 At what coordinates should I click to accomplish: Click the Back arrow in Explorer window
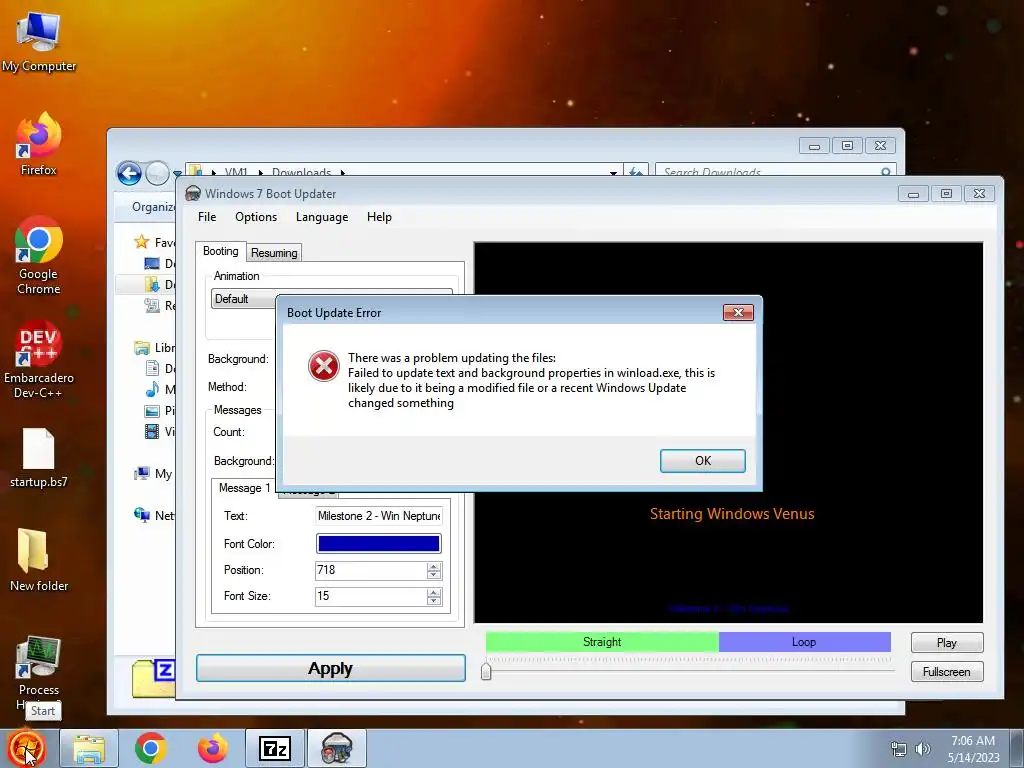tap(129, 173)
